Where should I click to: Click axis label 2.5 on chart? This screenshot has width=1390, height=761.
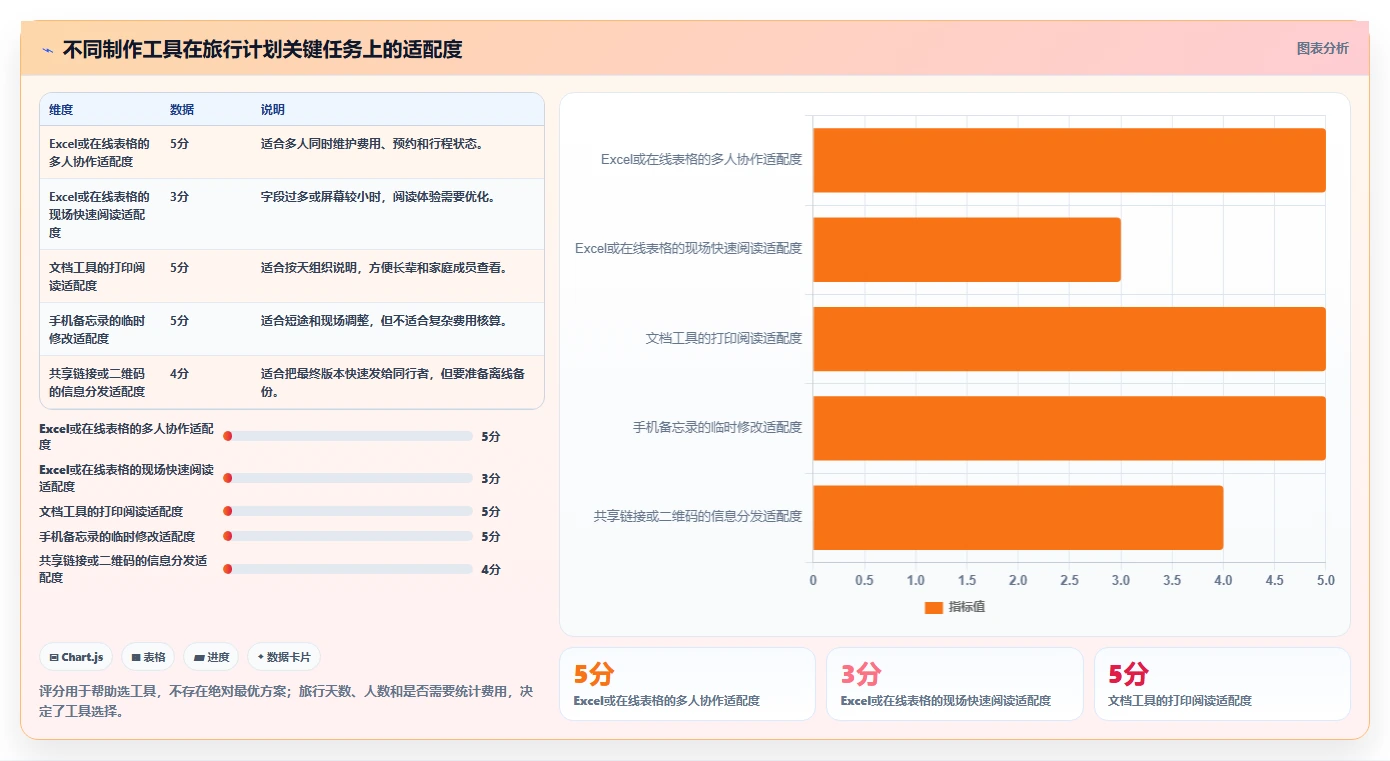click(x=1069, y=580)
